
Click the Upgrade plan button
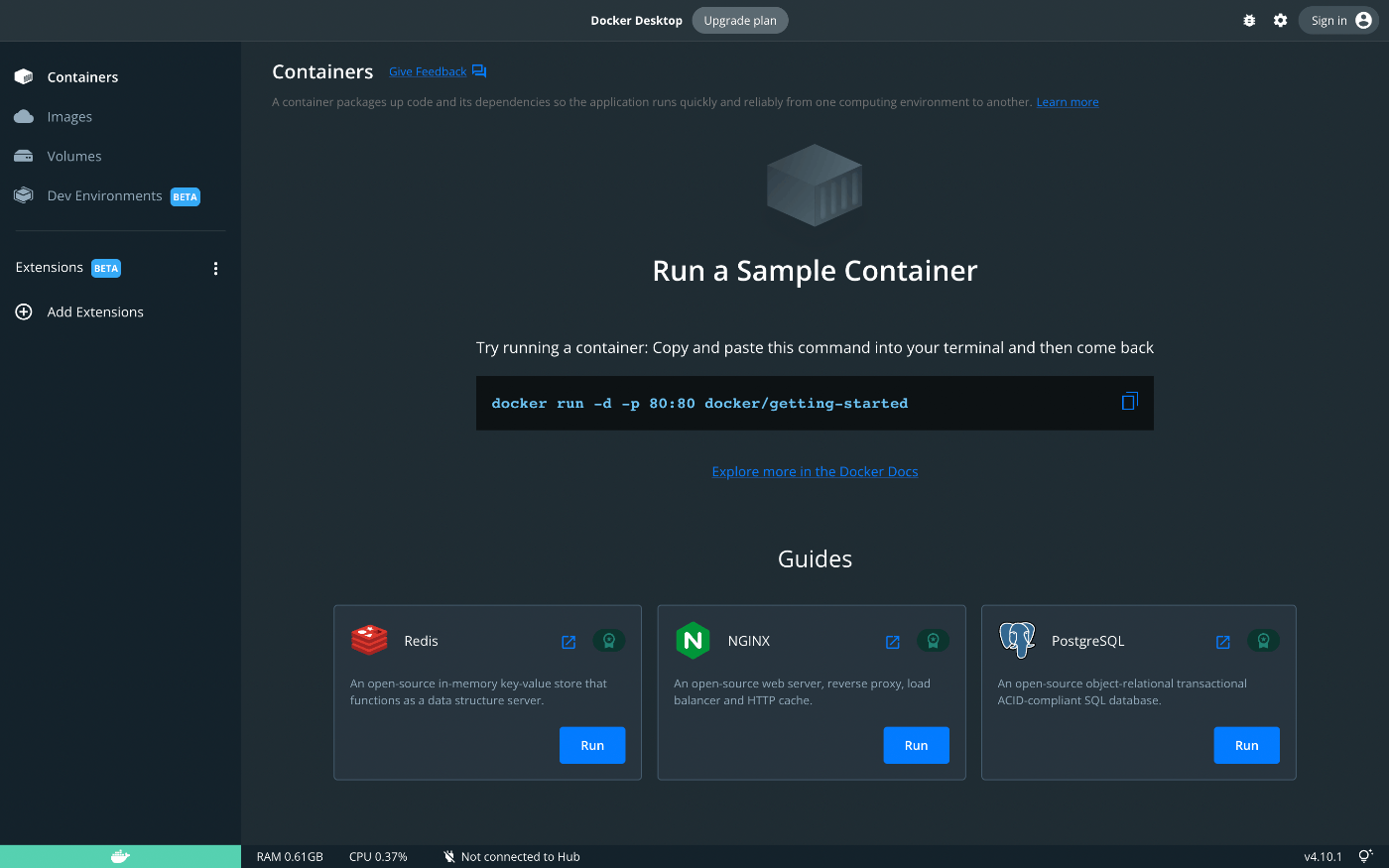[x=740, y=21]
